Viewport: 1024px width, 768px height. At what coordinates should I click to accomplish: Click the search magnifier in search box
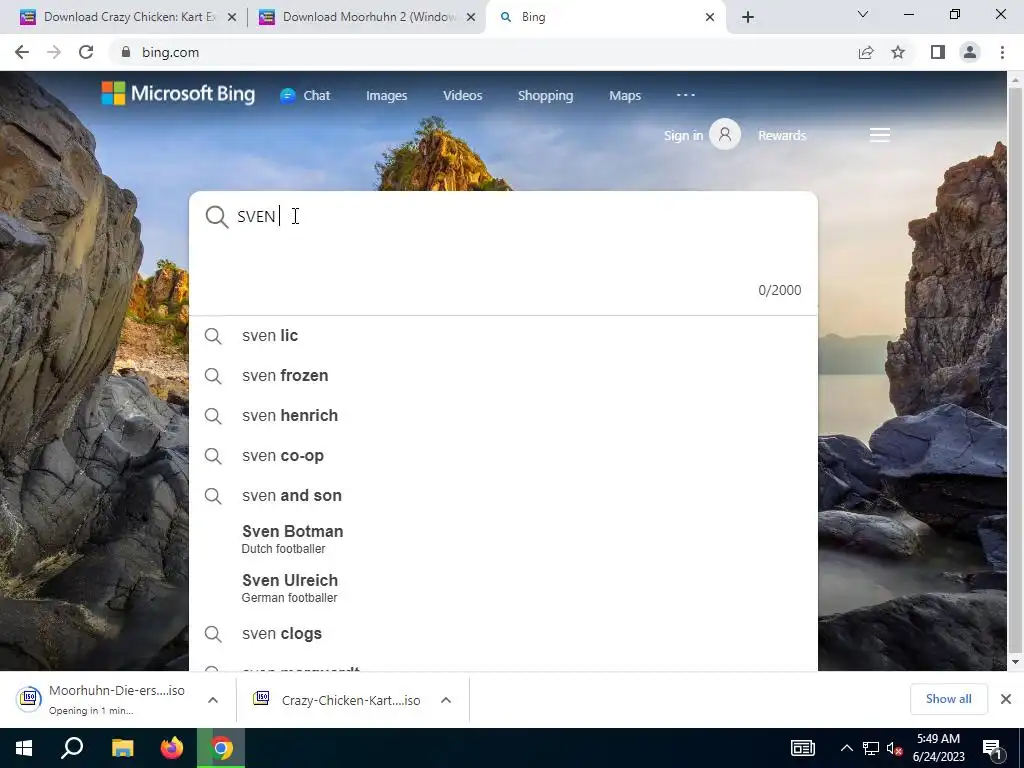(217, 216)
